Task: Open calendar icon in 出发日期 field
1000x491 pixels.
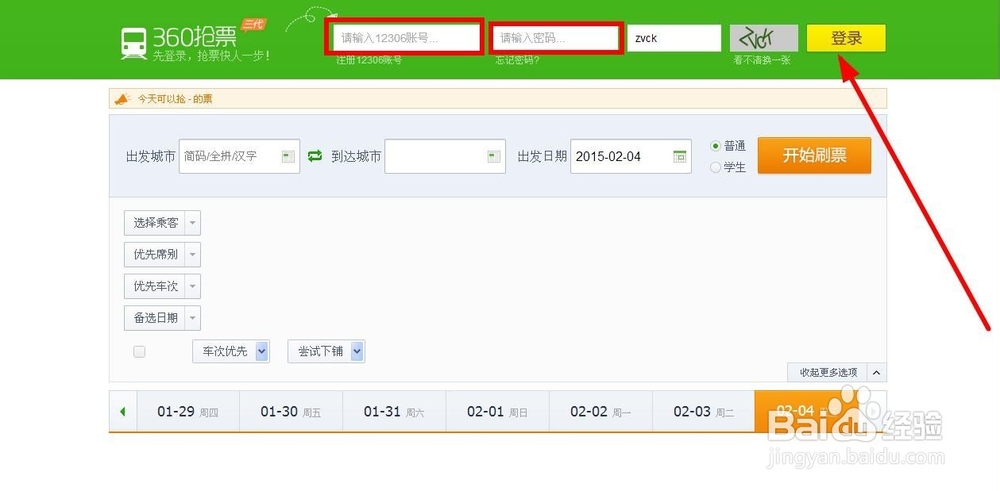Action: (x=680, y=156)
